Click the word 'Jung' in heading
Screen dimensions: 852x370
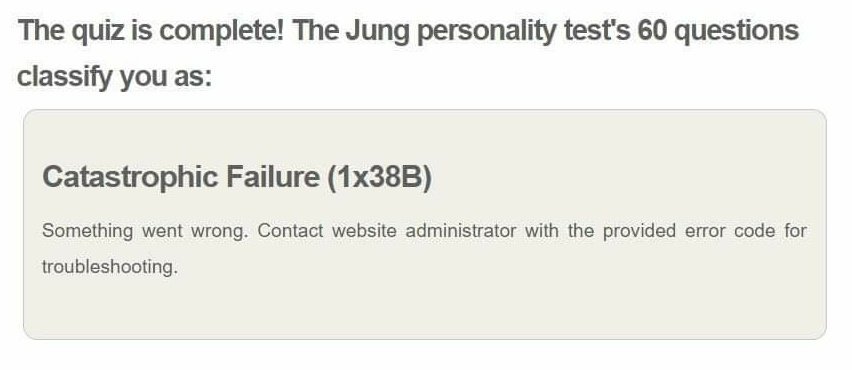pyautogui.click(x=377, y=32)
